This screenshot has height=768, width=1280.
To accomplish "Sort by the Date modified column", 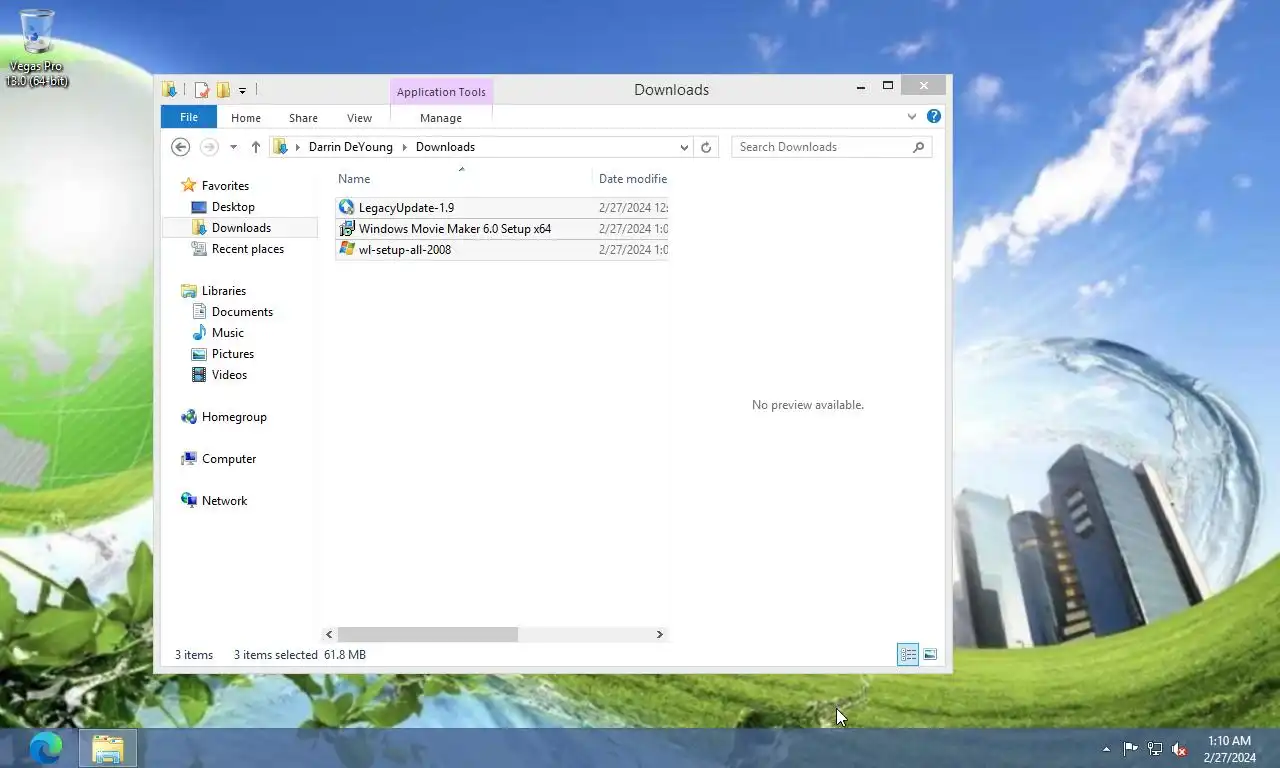I will [632, 179].
